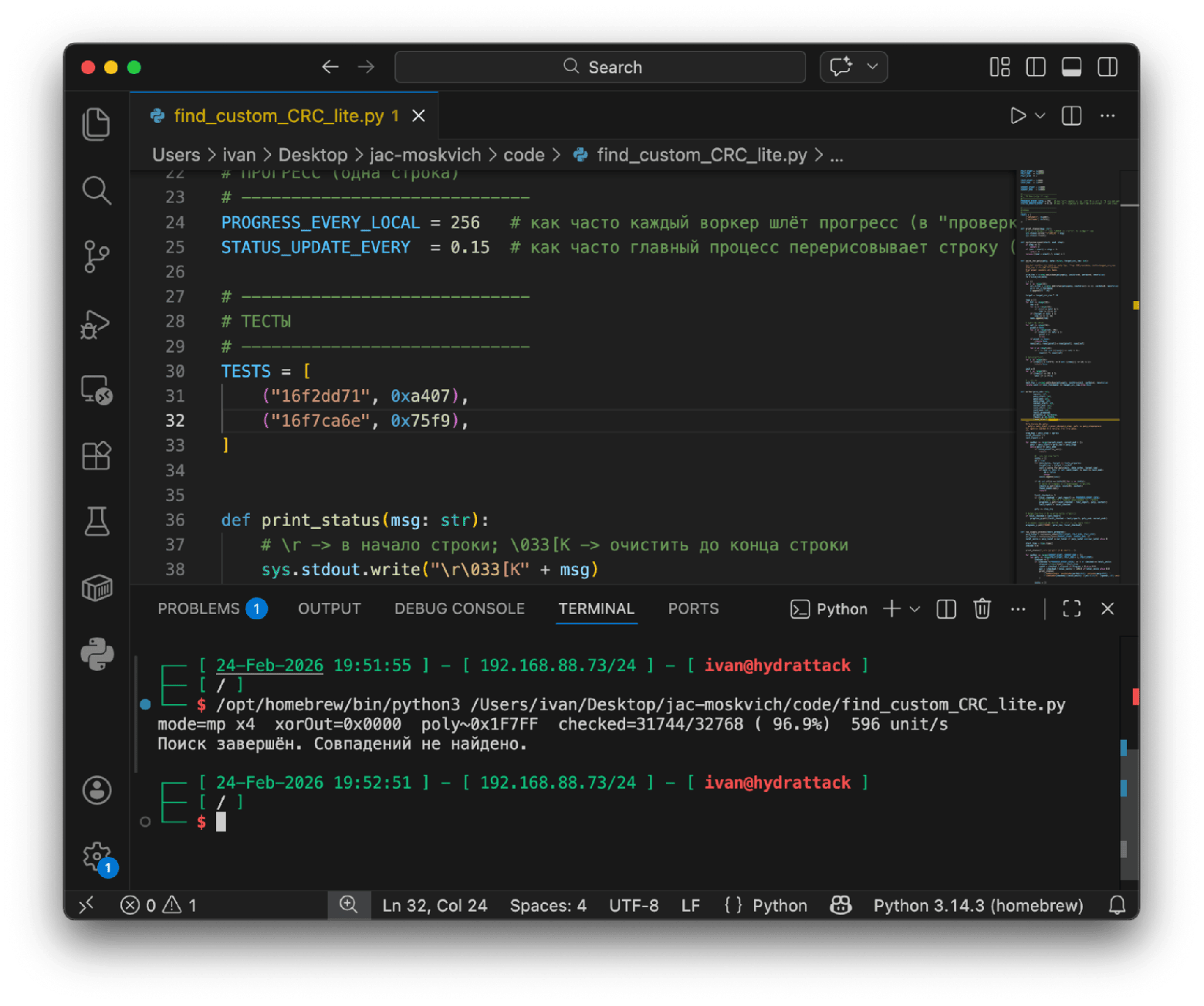Click the Ln 32, Col 24 status item
Screen dimensions: 1204x1006
point(435,906)
